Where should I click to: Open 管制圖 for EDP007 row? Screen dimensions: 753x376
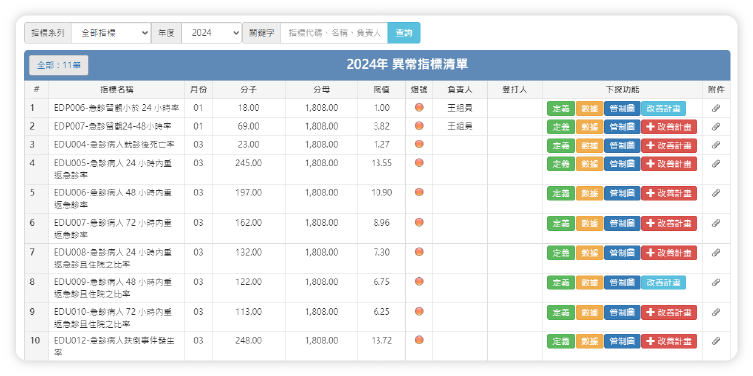coord(622,127)
